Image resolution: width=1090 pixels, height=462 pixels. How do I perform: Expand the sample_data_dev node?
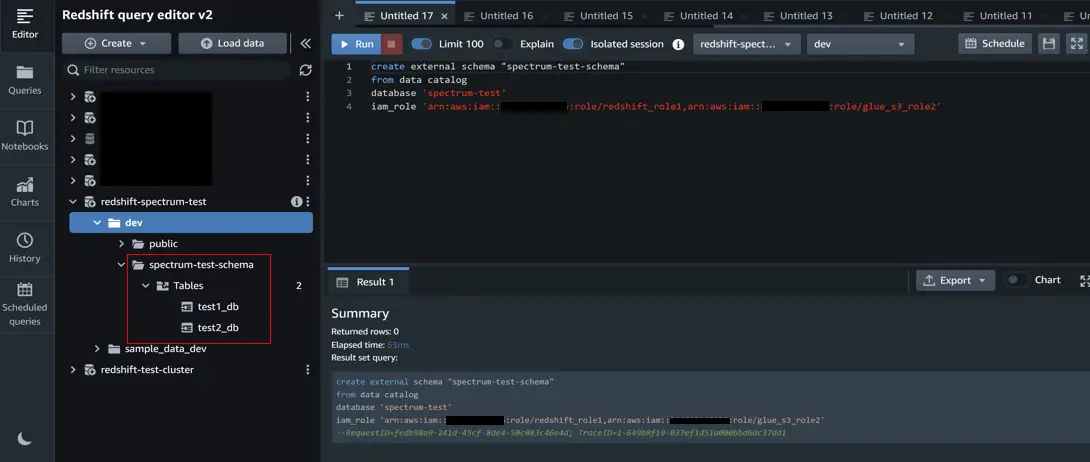point(97,349)
